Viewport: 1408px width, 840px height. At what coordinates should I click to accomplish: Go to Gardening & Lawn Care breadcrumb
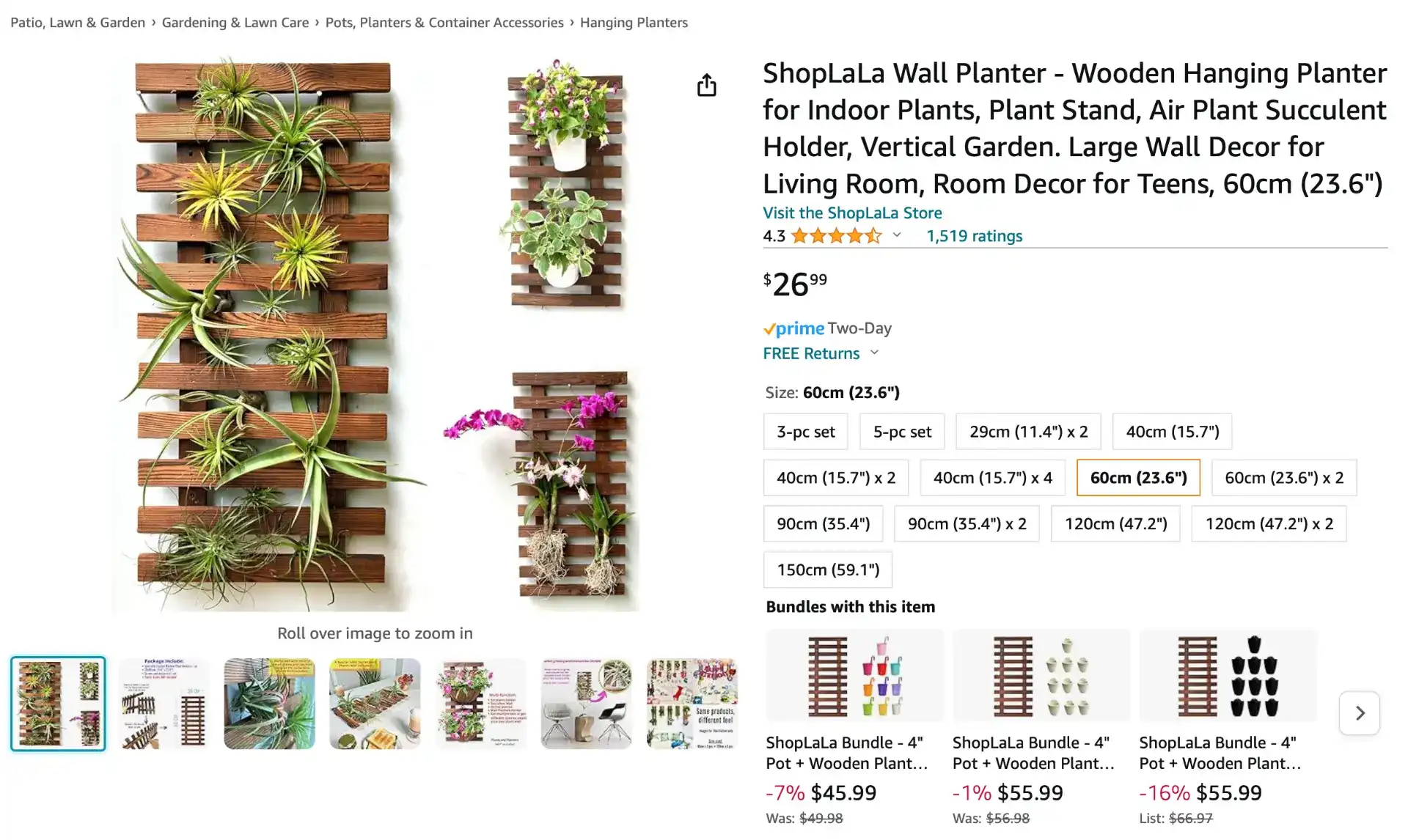pyautogui.click(x=235, y=23)
